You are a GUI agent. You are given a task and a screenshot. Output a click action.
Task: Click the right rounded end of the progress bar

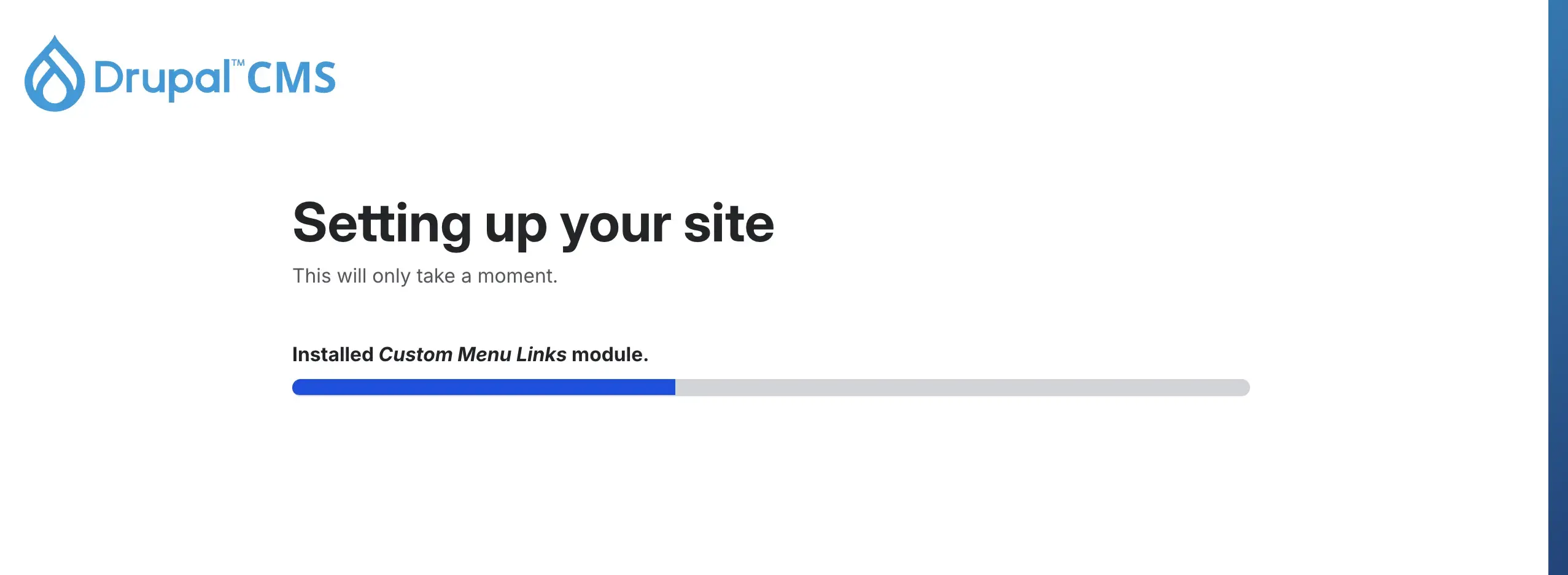pyautogui.click(x=1244, y=387)
